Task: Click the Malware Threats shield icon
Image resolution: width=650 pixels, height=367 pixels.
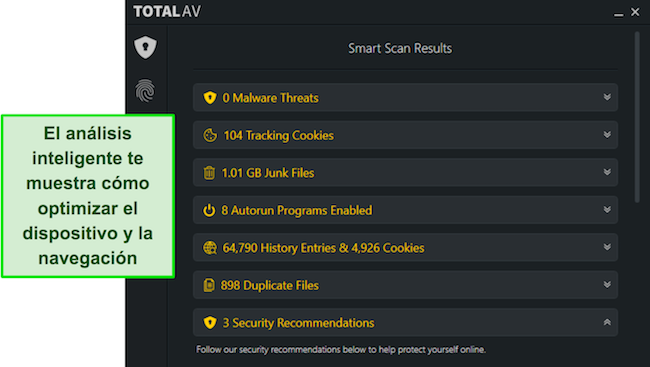Action: [210, 98]
